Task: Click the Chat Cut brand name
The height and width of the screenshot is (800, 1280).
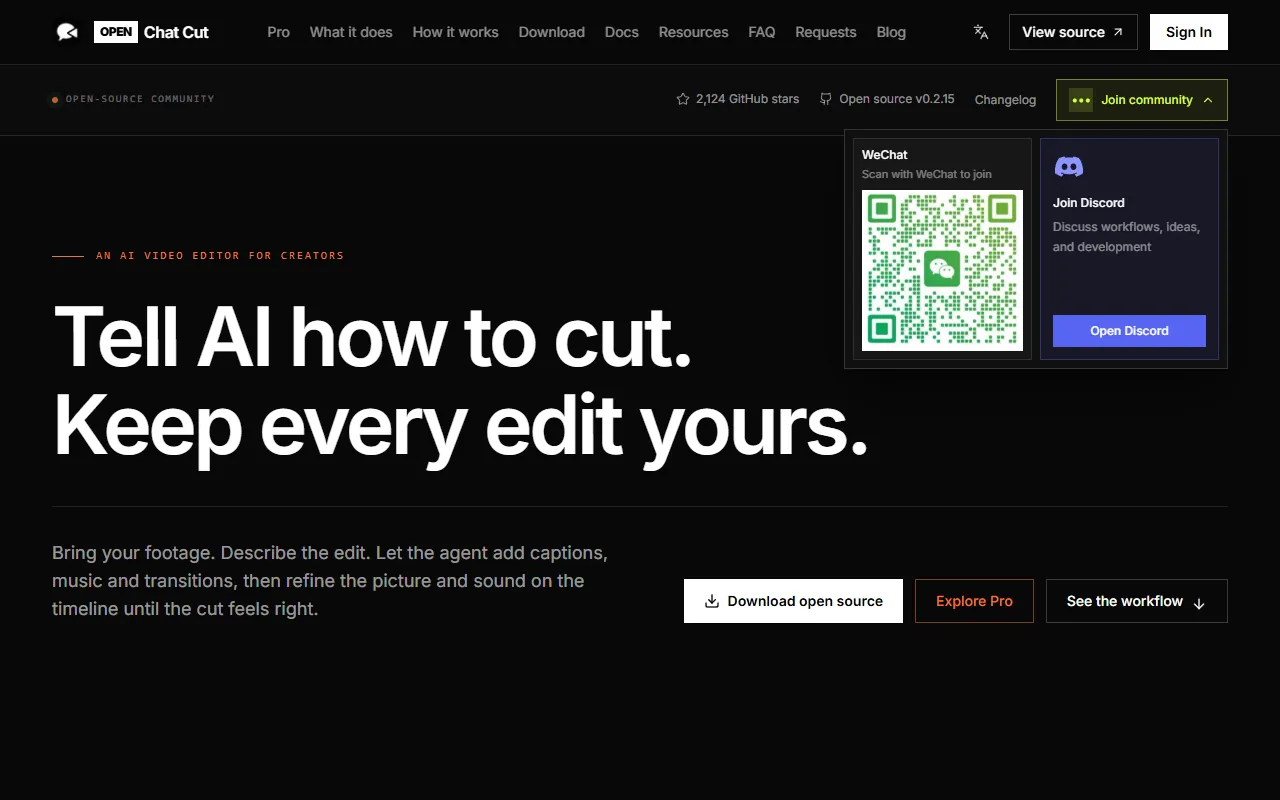Action: [176, 32]
